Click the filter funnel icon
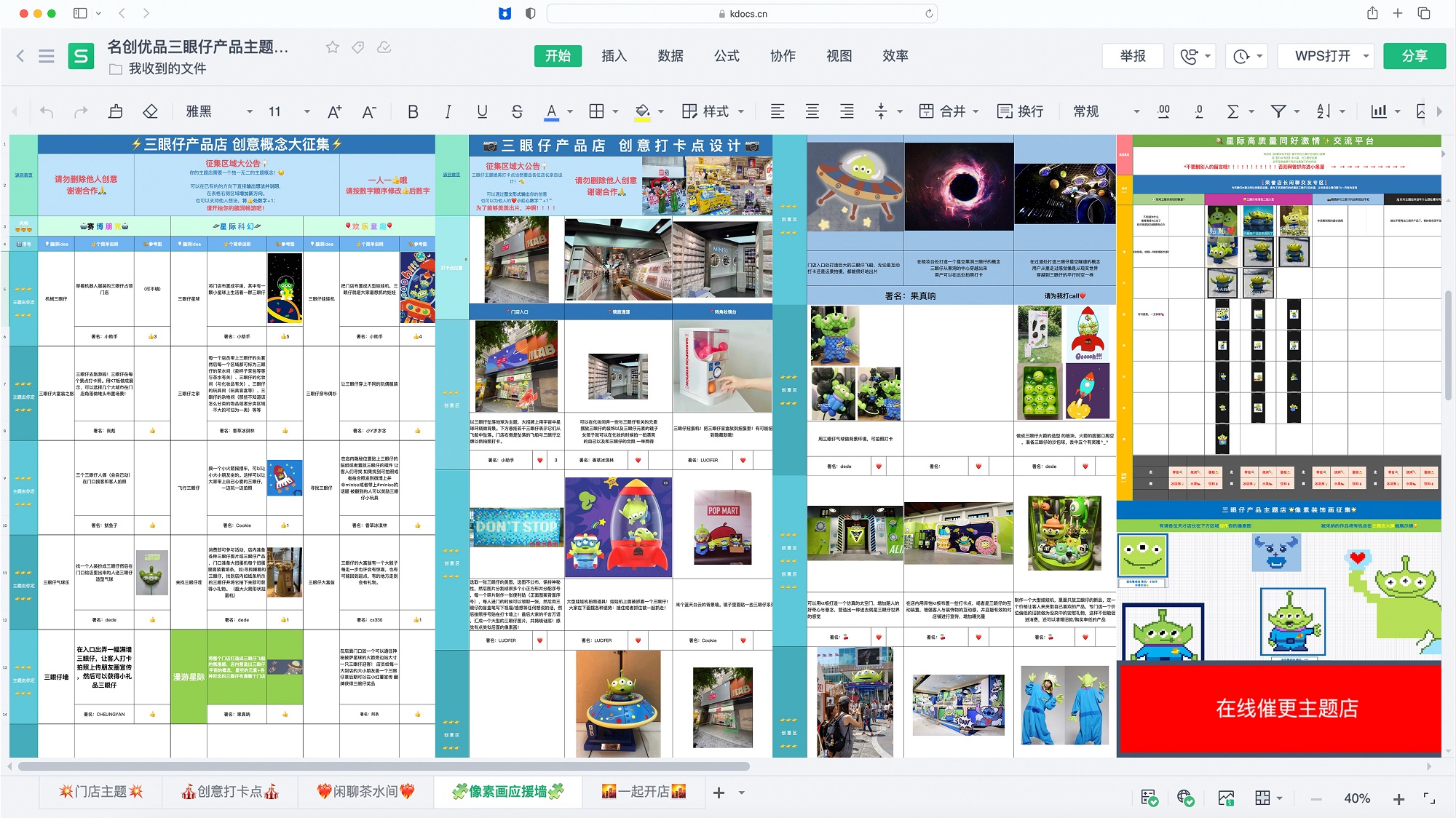 pos(1278,111)
